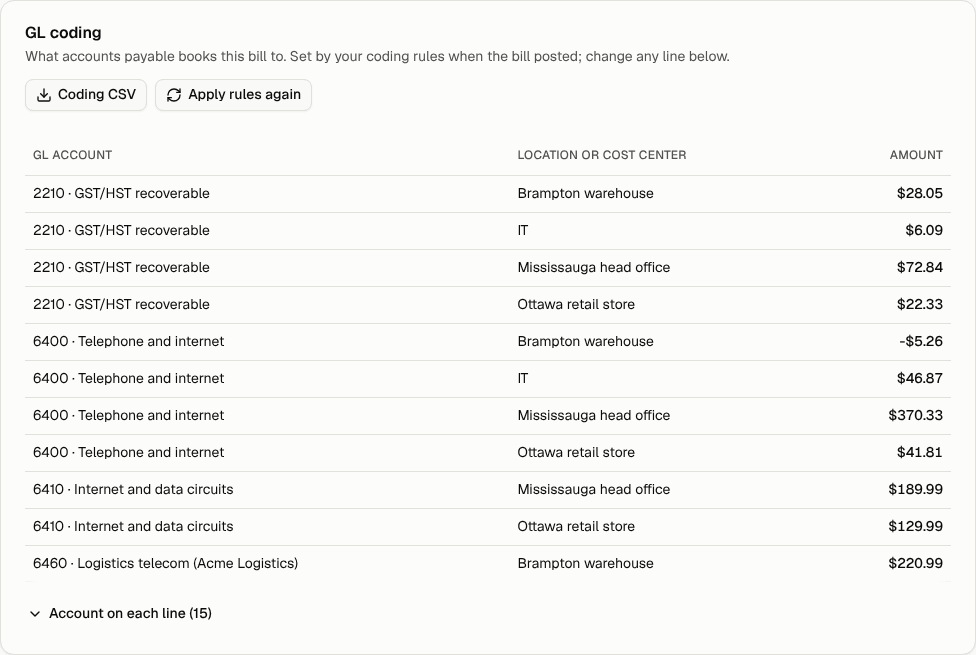976x655 pixels.
Task: Click the chevron next to Account on each line
Action: coord(35,614)
